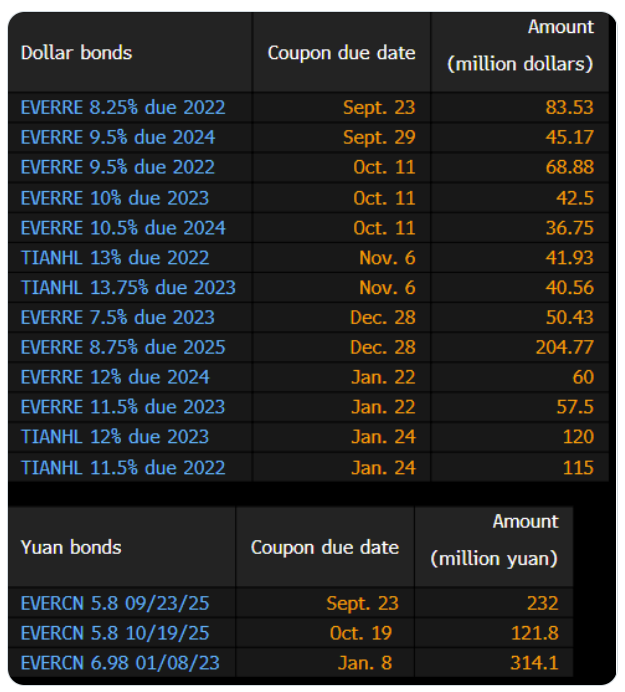Viewport: 625px width, 692px height.
Task: Select the EVERRE 9.5% due 2022 bond
Action: tap(118, 167)
